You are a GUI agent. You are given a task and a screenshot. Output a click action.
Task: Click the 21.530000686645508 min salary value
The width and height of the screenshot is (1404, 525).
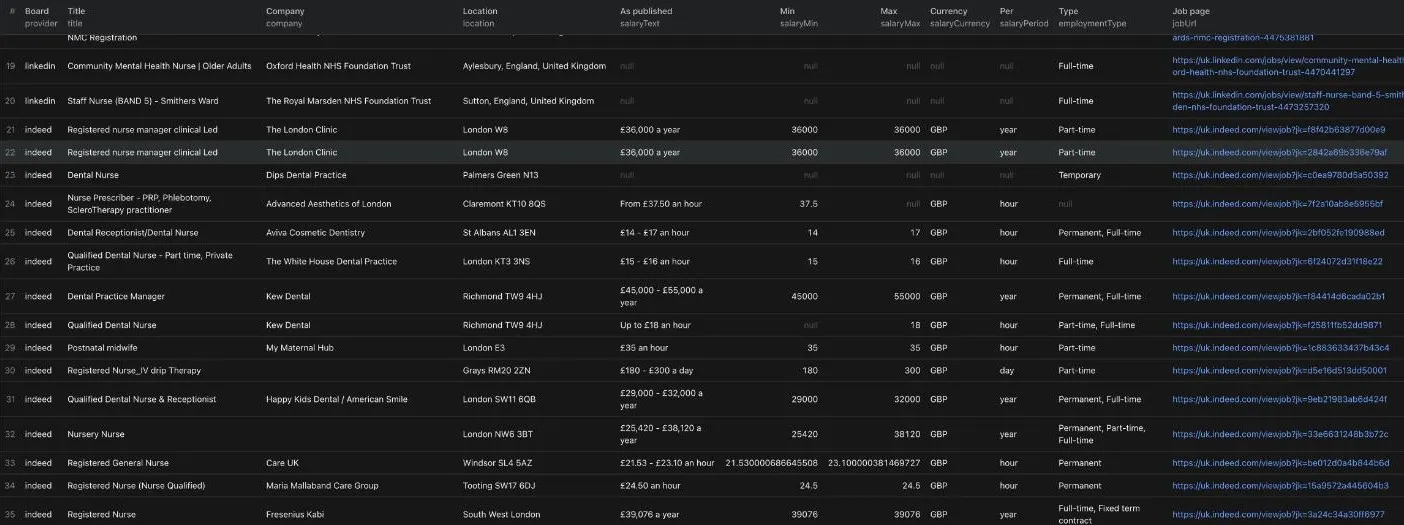pyautogui.click(x=771, y=463)
